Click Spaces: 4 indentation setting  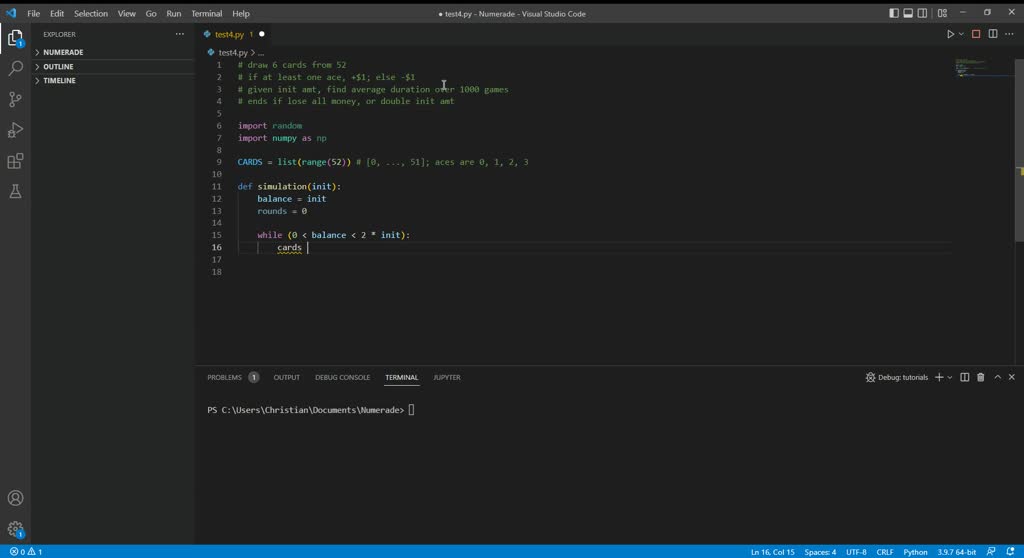tap(820, 552)
